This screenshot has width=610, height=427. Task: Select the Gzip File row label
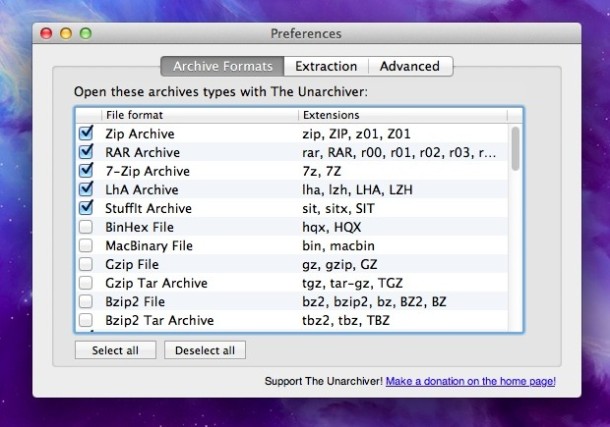[x=132, y=264]
